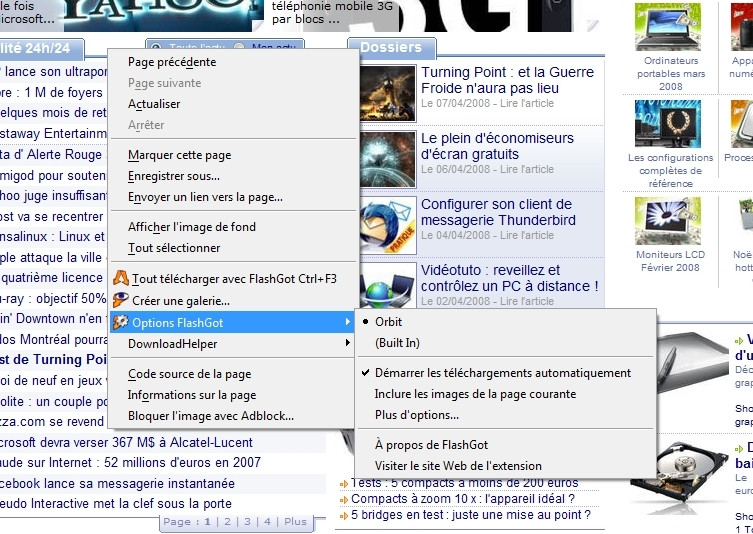Expand the DownloadHelper submenu arrow
753x534 pixels.
point(347,344)
